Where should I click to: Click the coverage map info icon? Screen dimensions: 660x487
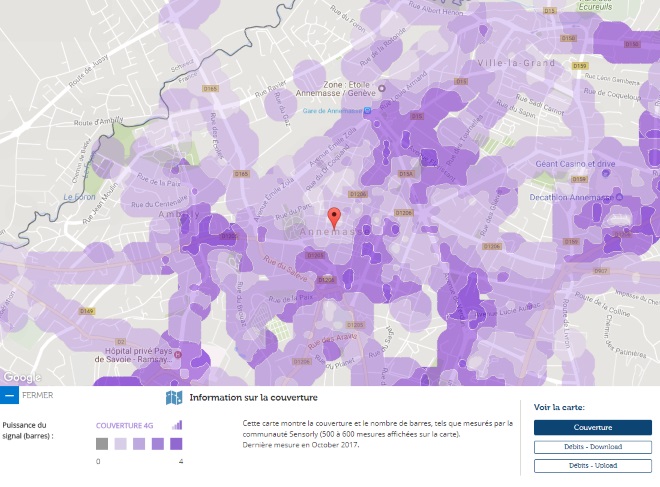(x=174, y=398)
